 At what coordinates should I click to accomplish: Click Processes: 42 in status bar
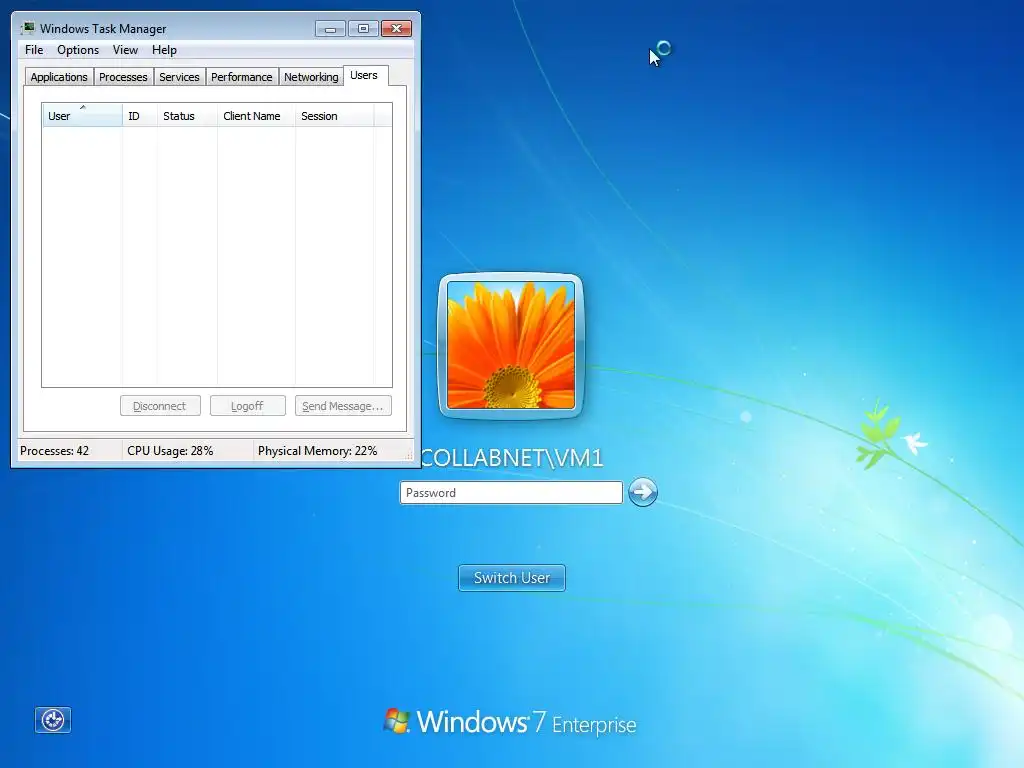[x=54, y=451]
